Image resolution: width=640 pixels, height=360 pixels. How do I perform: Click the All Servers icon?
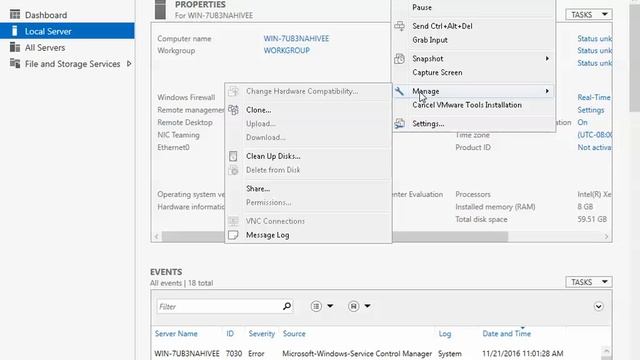click(x=15, y=47)
